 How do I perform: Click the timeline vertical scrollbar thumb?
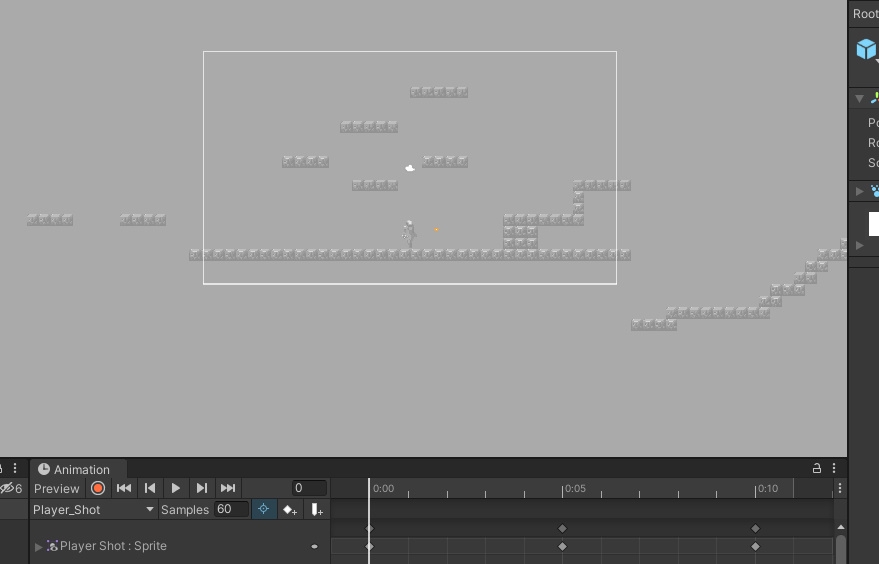[840, 549]
